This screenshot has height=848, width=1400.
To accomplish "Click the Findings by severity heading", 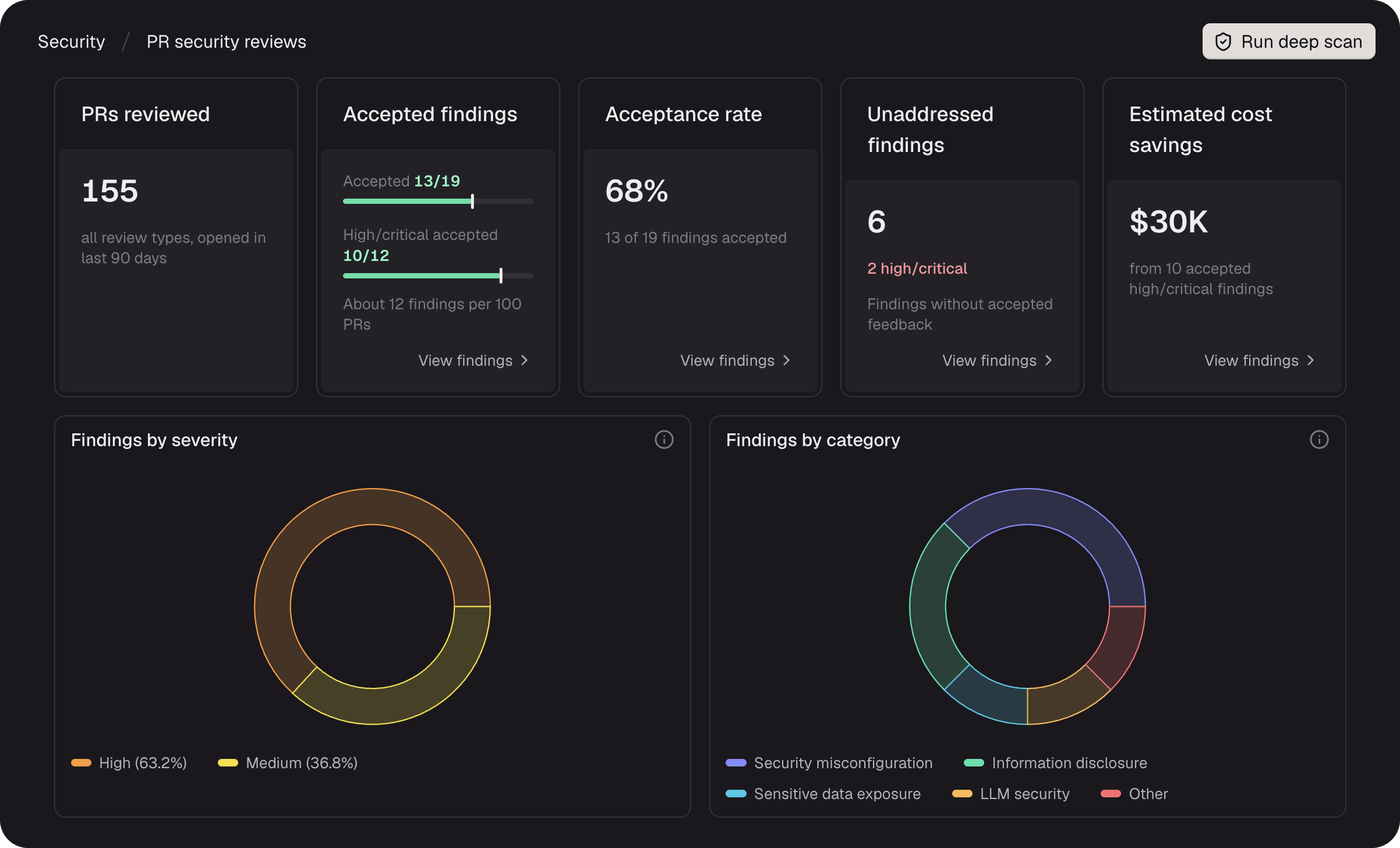I will [x=154, y=440].
